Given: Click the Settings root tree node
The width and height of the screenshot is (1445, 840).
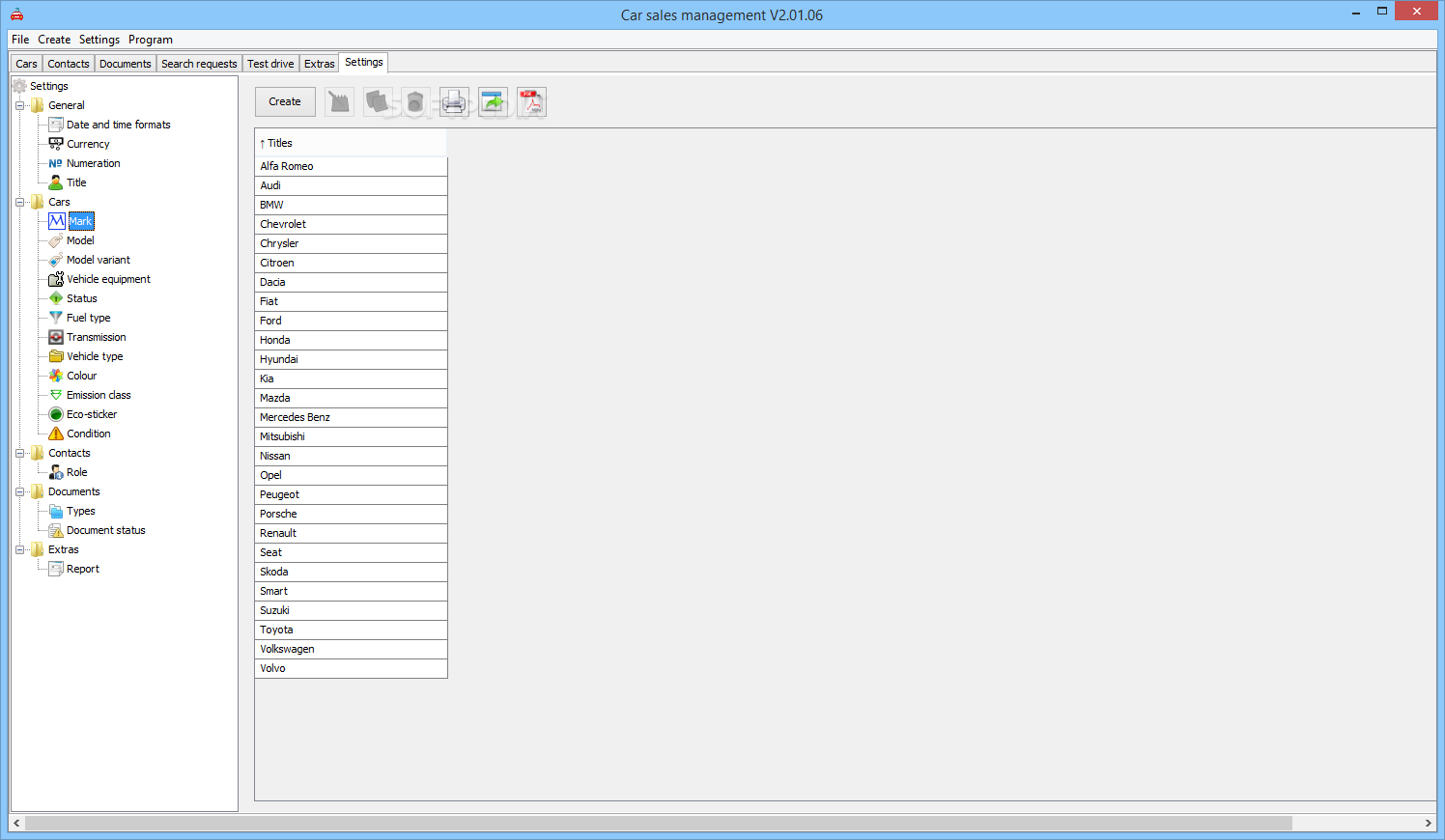Looking at the screenshot, I should [x=48, y=86].
